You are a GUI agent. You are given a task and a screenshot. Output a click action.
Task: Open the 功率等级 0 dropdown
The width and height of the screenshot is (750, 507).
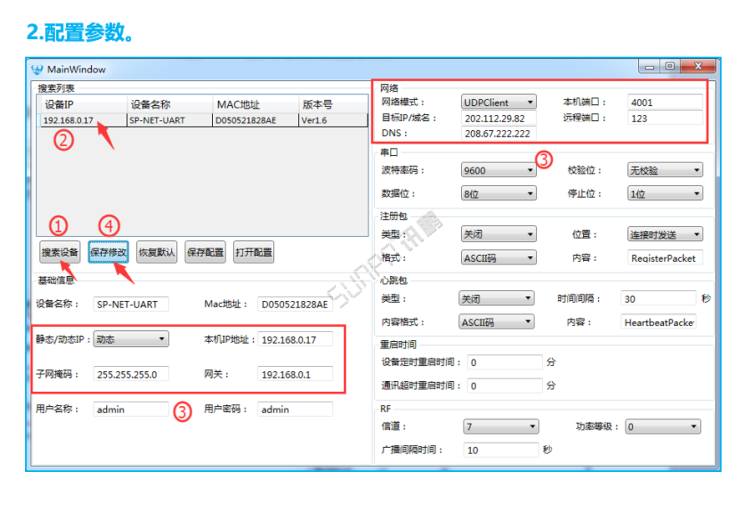[x=663, y=426]
